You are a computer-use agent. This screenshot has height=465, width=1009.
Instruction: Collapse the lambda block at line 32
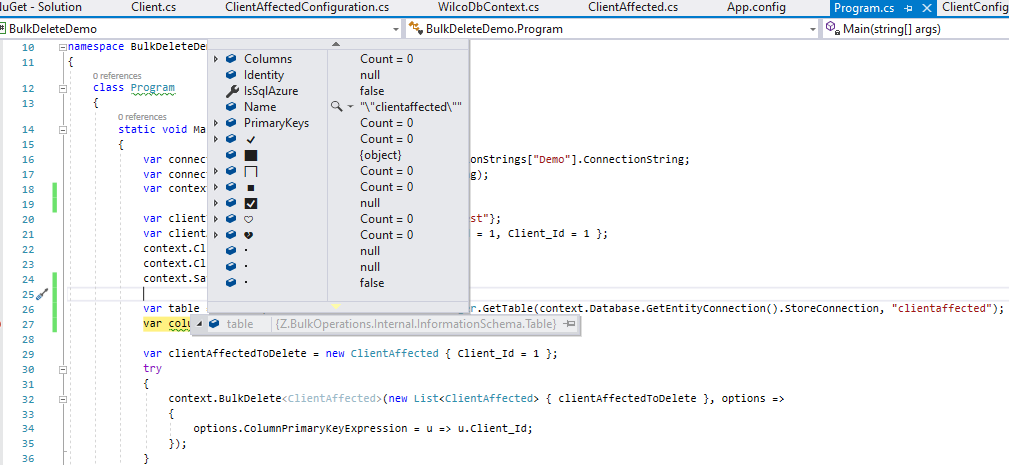click(62, 399)
